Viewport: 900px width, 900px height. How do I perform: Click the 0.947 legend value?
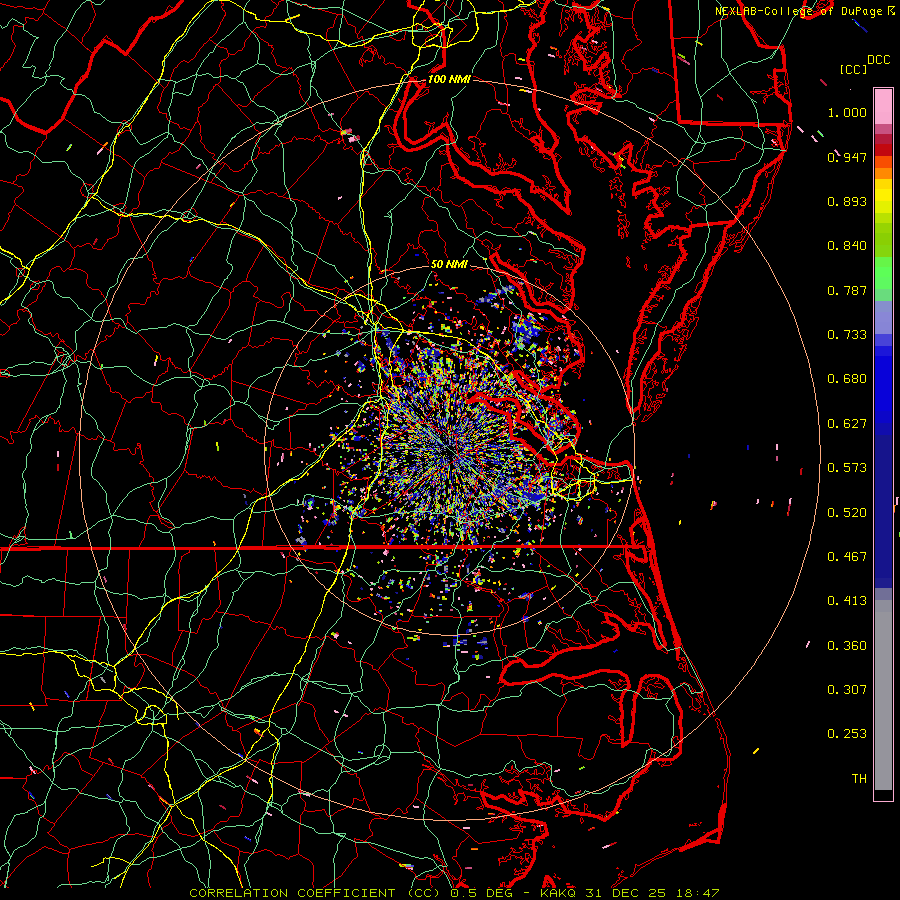[847, 157]
